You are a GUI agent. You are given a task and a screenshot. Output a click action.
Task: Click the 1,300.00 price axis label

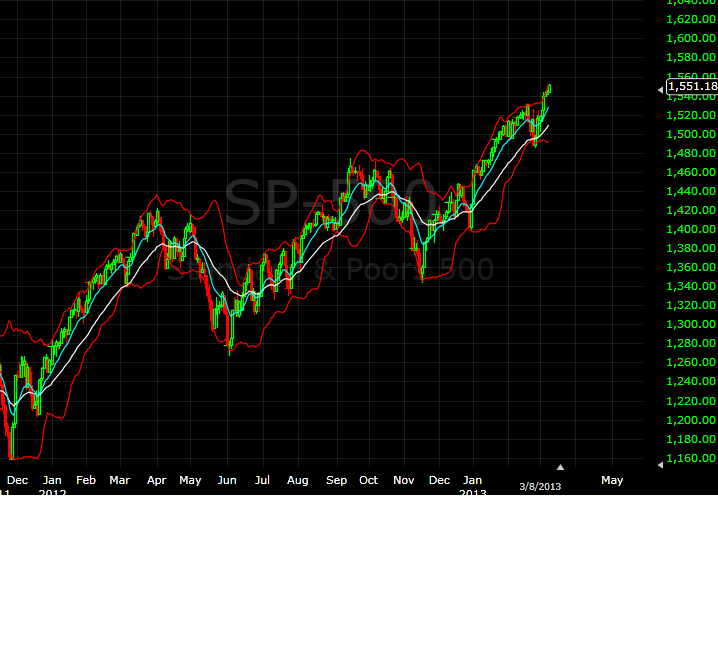click(691, 324)
